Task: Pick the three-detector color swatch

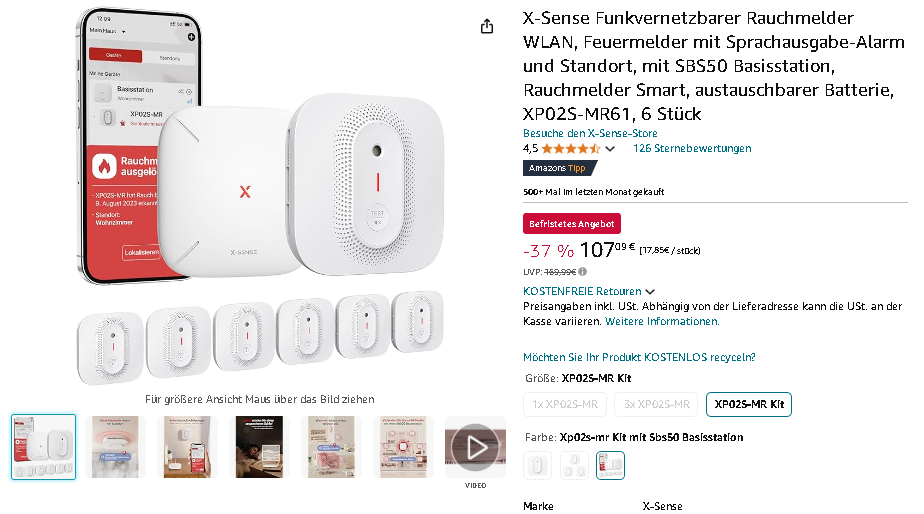Action: 574,466
